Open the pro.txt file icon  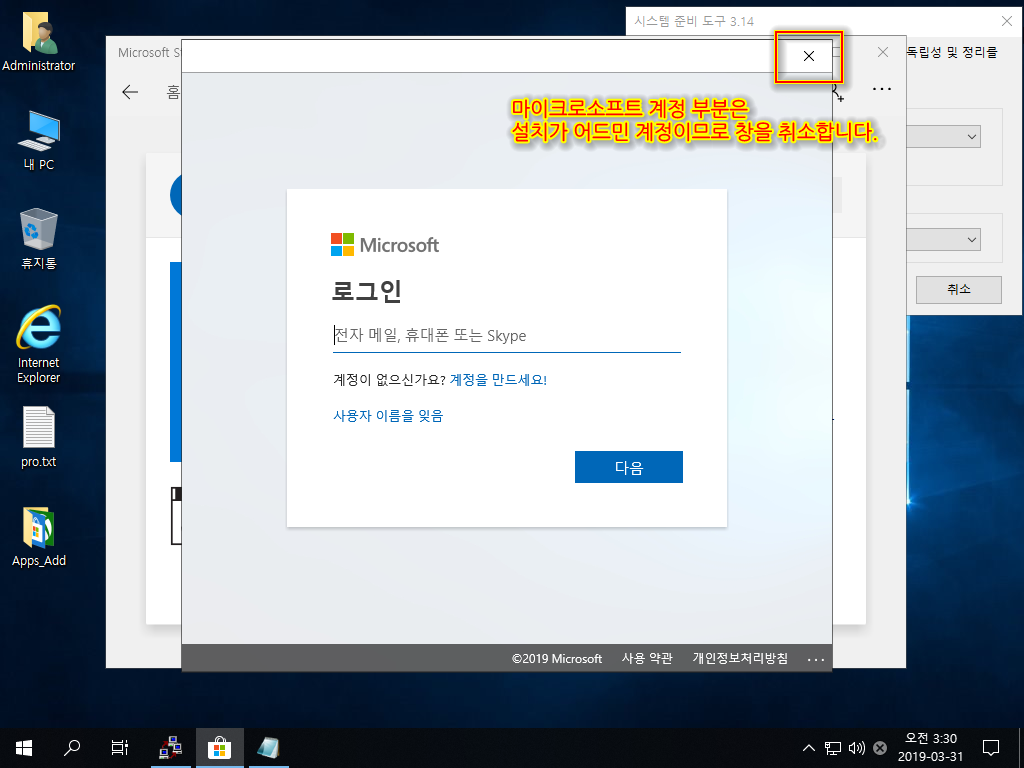coord(39,437)
